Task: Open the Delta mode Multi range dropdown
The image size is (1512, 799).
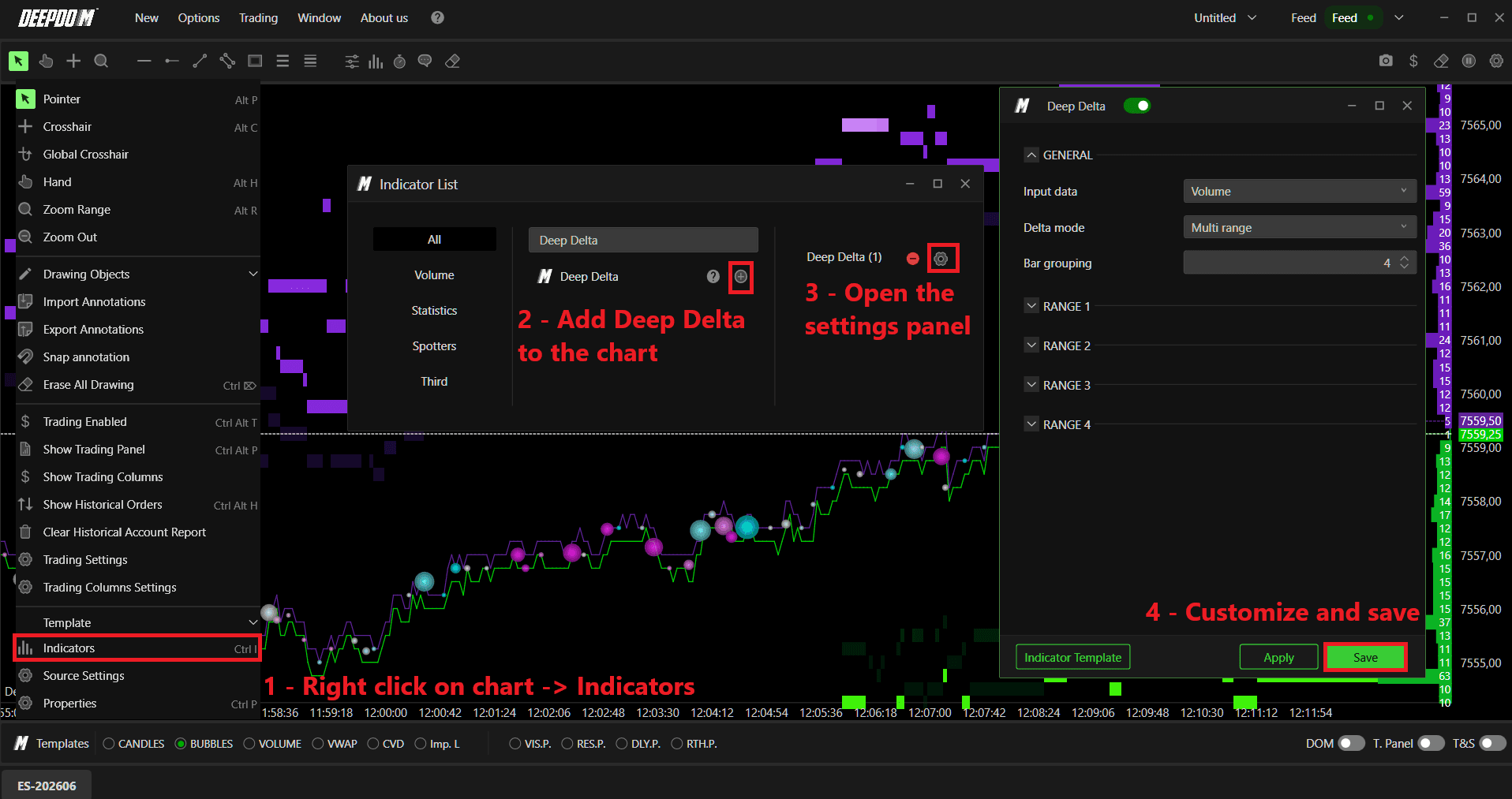Action: [x=1300, y=227]
